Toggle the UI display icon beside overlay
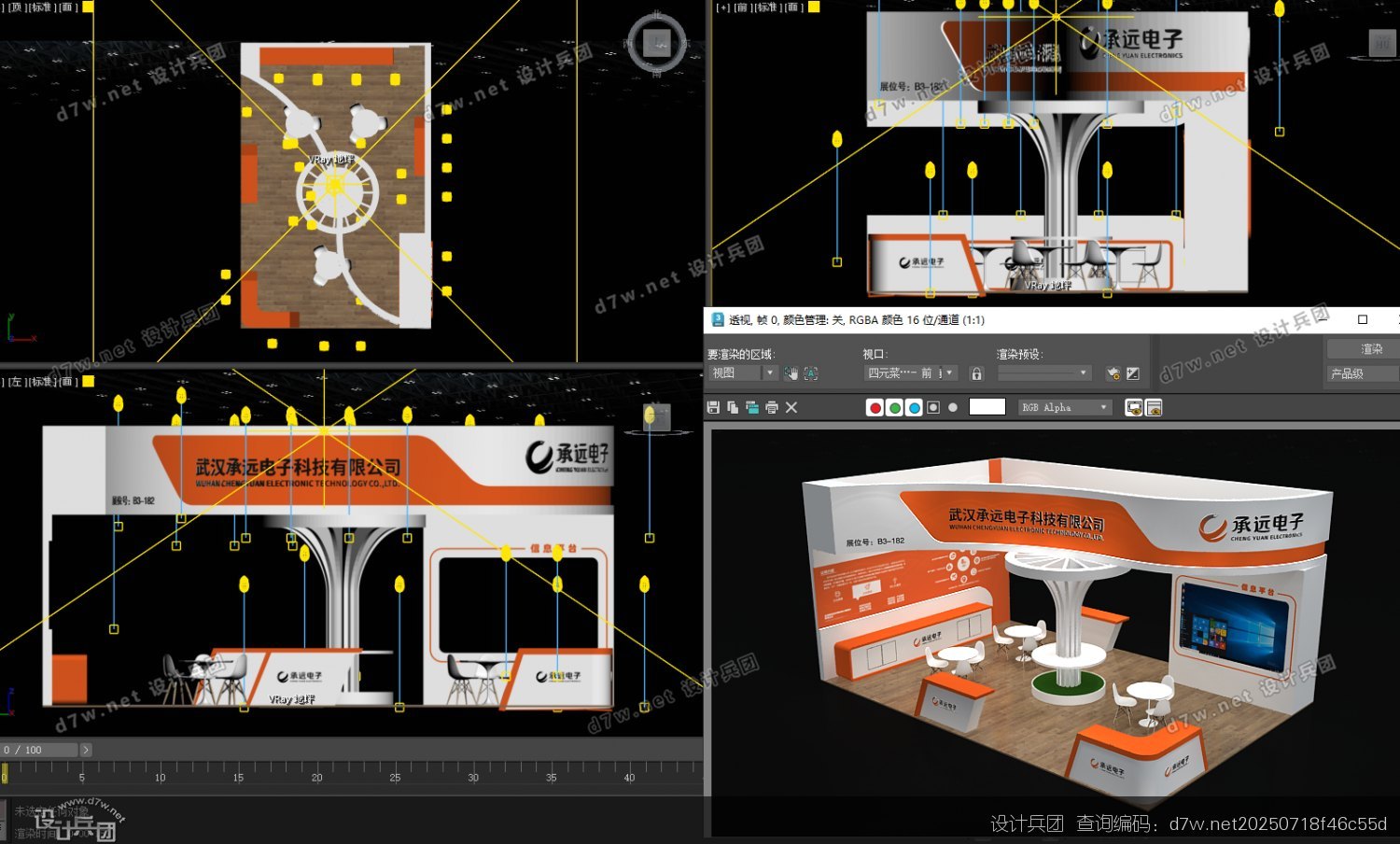The width and height of the screenshot is (1400, 844). 1154,407
